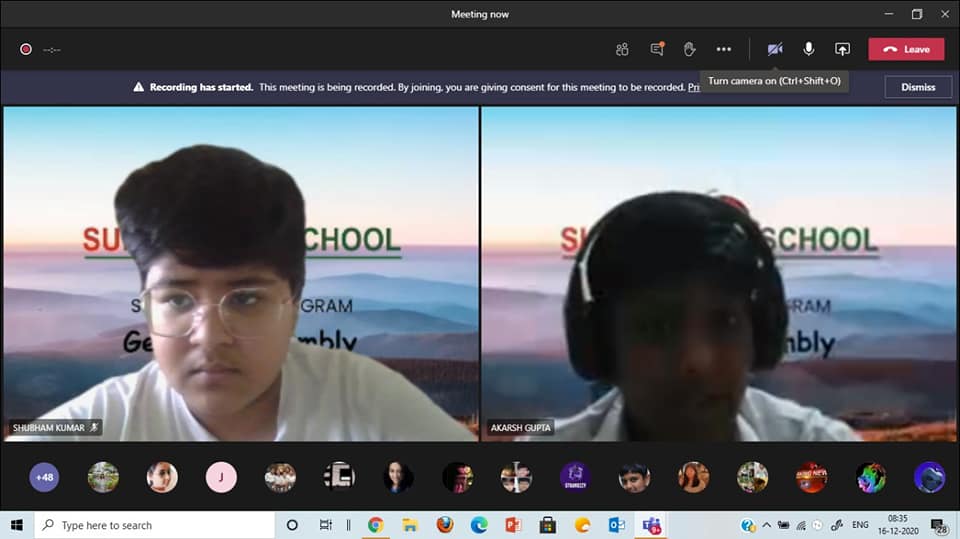Image resolution: width=960 pixels, height=539 pixels.
Task: Select the red breaking-news participant avatar
Action: coord(811,477)
